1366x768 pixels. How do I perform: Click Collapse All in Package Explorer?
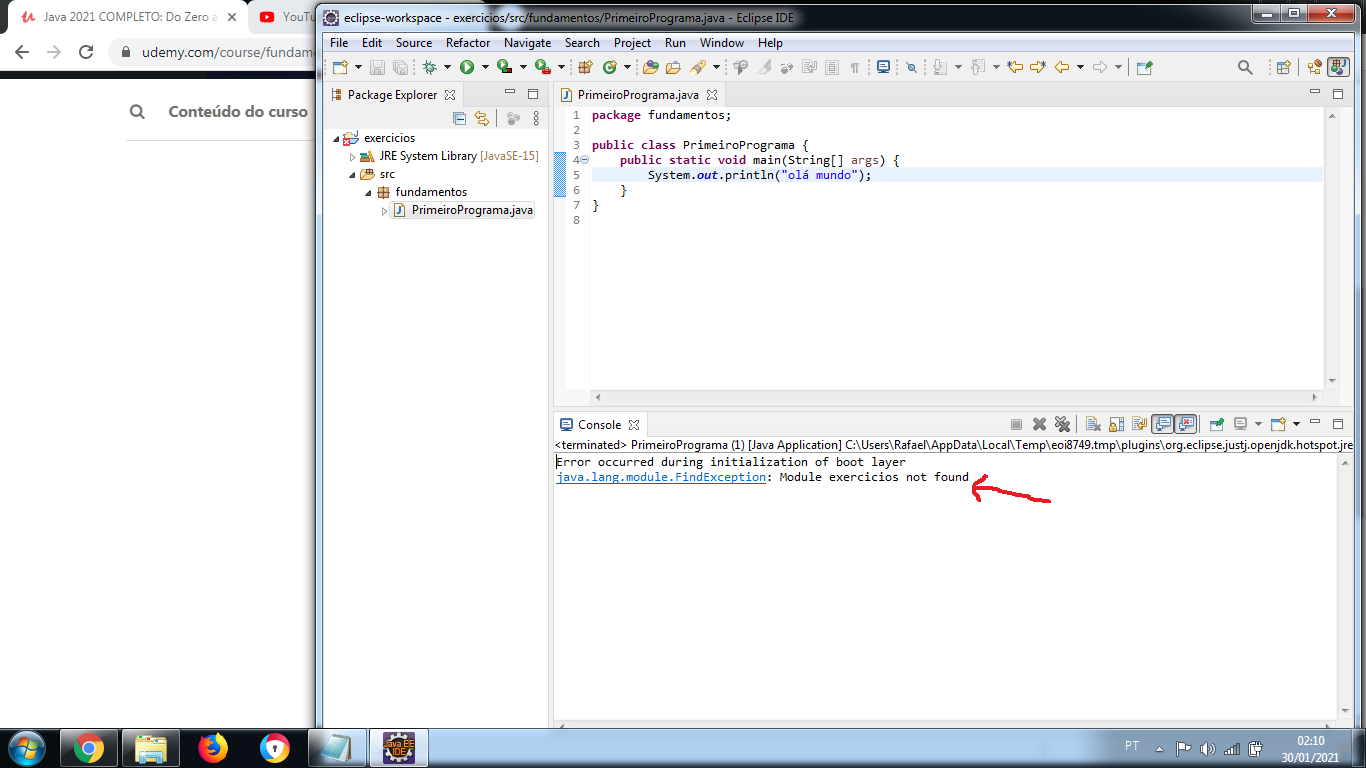(460, 118)
